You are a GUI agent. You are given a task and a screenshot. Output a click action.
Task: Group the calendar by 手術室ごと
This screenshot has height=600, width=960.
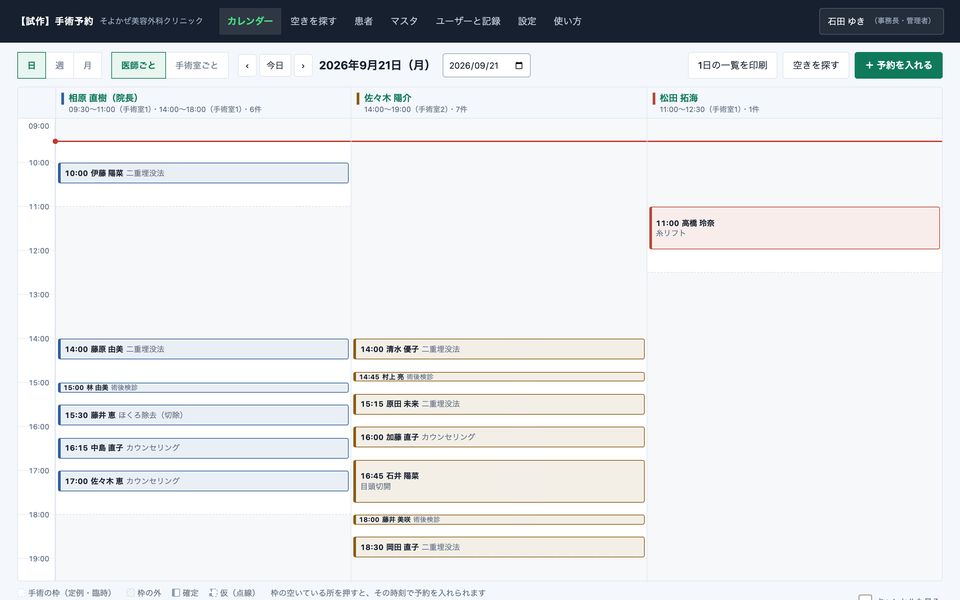point(197,66)
